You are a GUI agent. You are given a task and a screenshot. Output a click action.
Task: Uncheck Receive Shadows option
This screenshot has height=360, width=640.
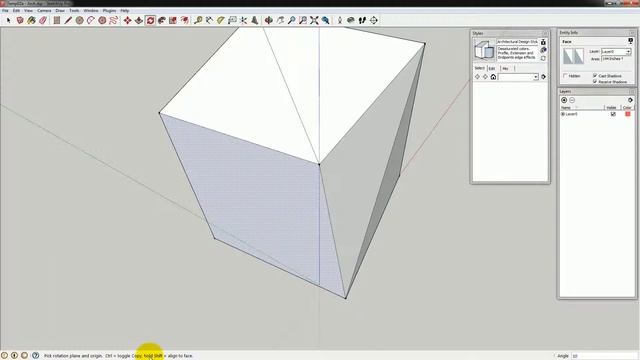(595, 82)
